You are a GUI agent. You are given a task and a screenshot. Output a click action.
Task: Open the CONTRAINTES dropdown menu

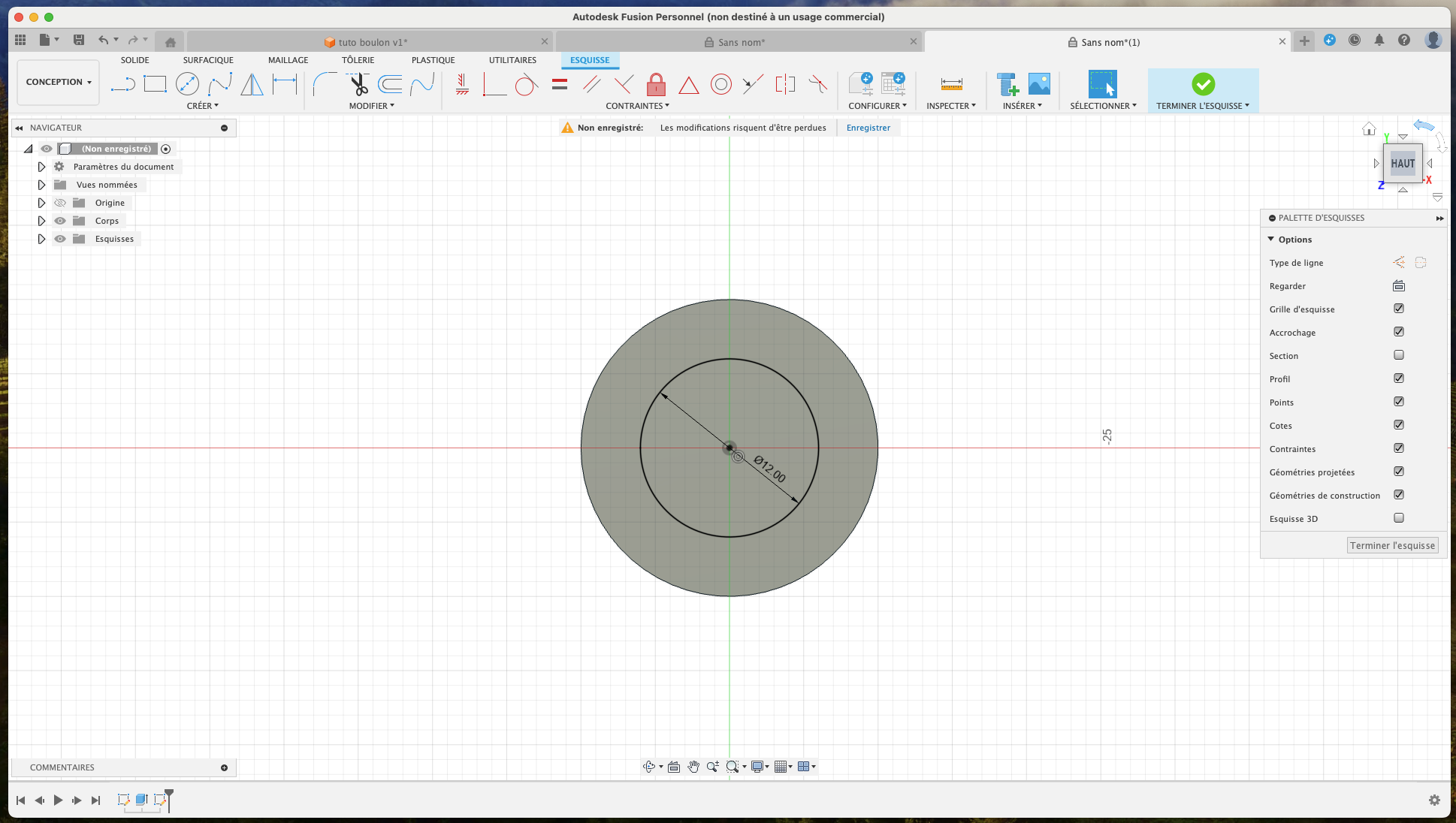click(637, 106)
